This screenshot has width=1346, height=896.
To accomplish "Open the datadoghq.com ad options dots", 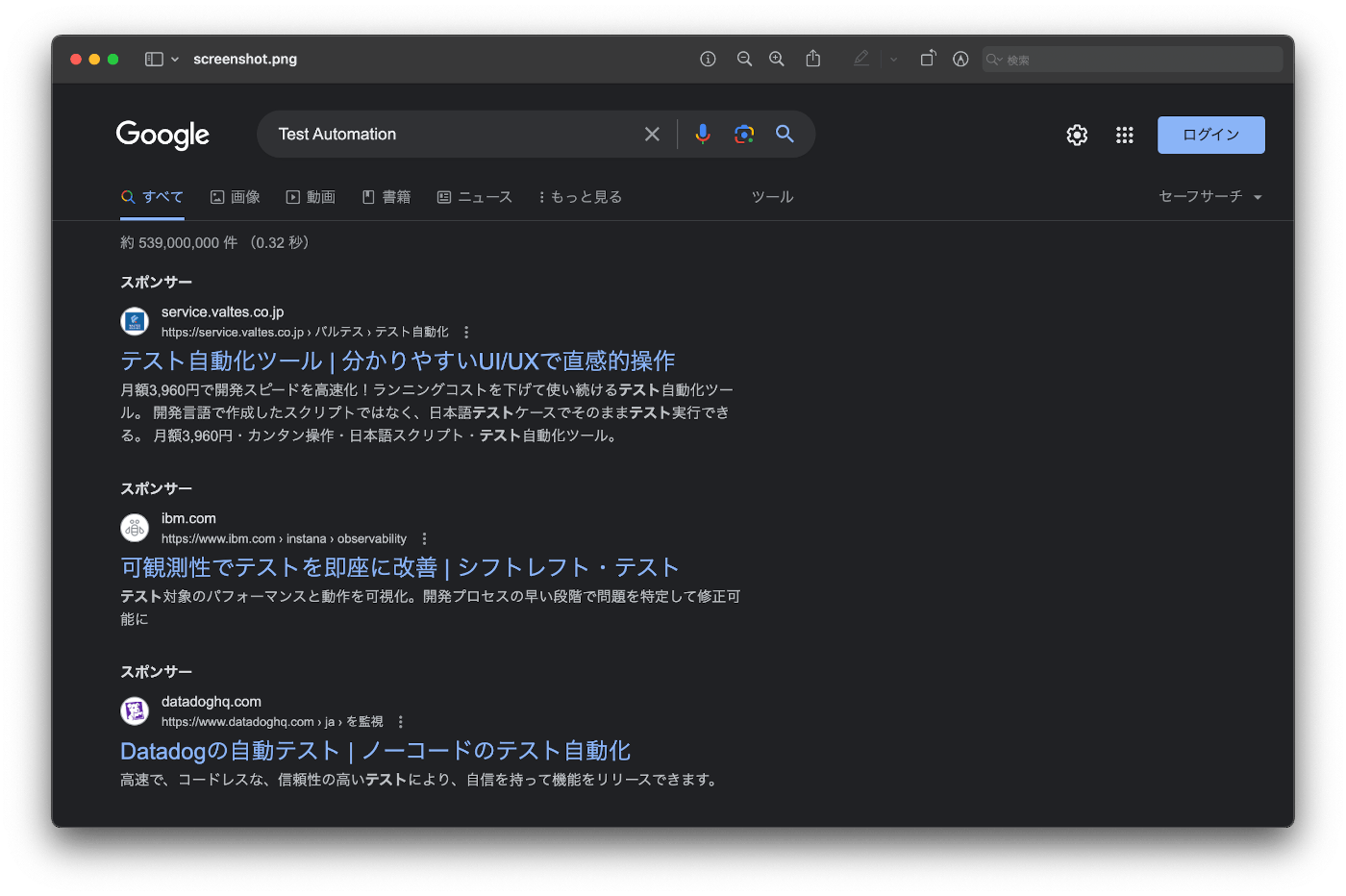I will tap(401, 722).
